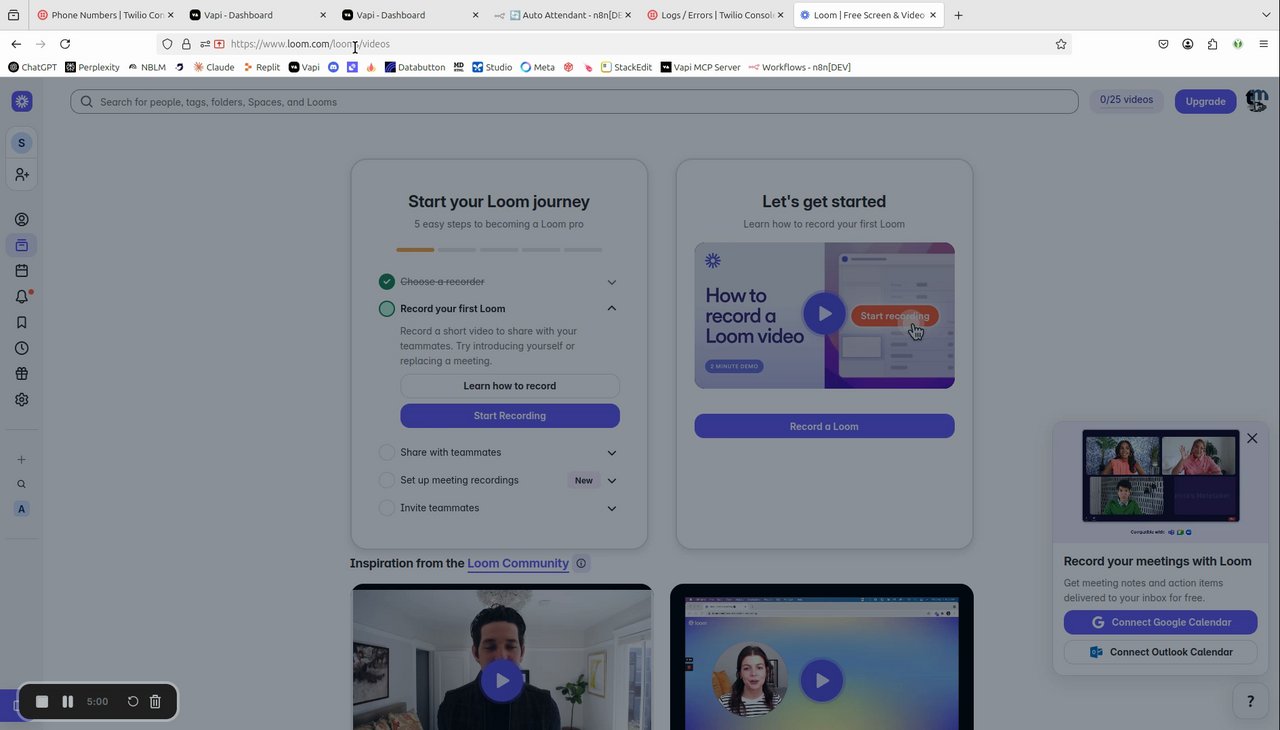The image size is (1280, 730).
Task: Play the "How to record a Loom video" thumbnail
Action: coord(824,314)
